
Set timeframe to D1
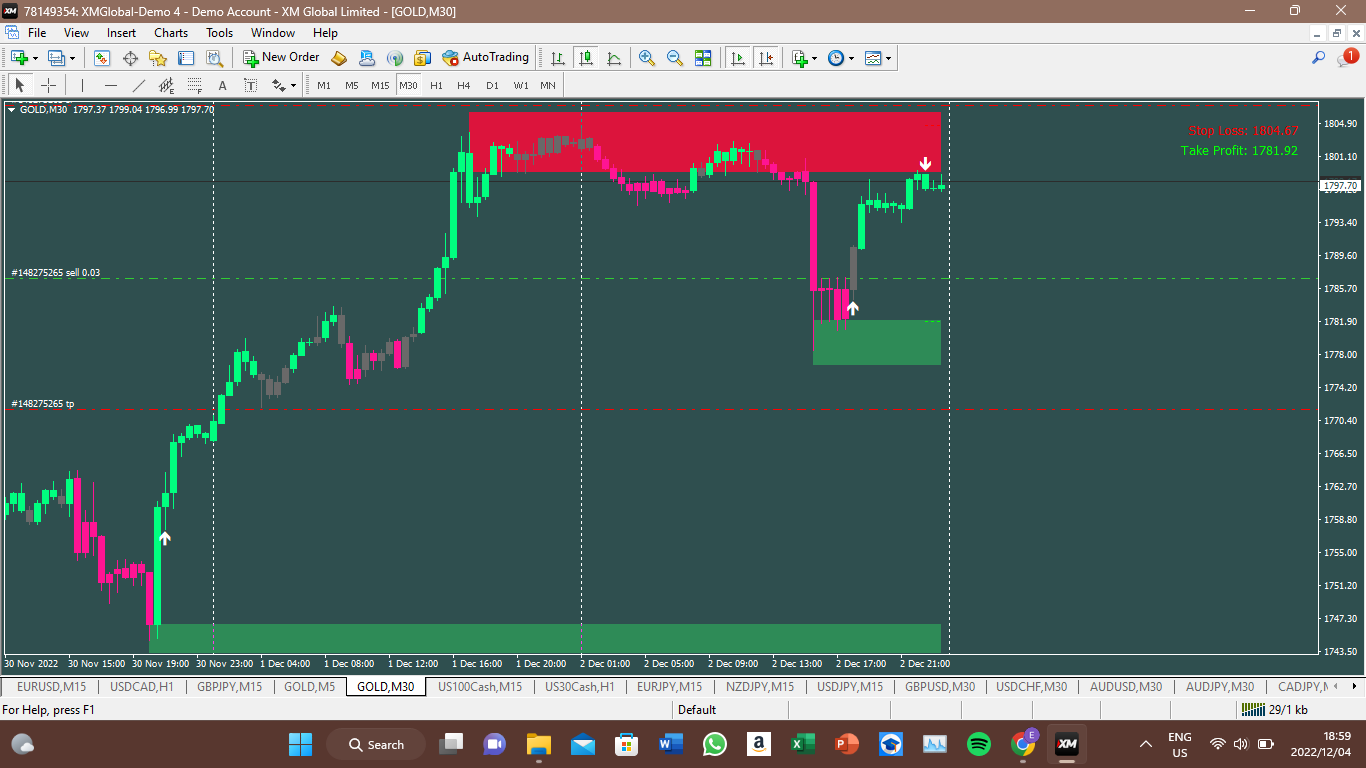tap(492, 85)
